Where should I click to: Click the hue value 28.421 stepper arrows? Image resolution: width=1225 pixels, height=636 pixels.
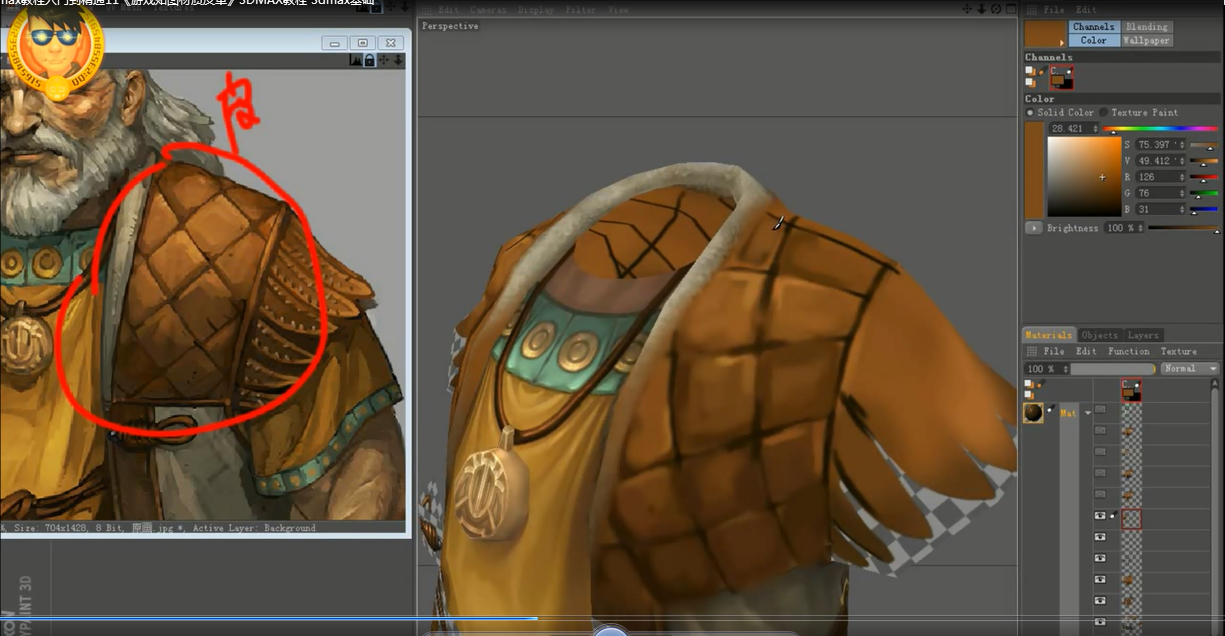[x=1095, y=129]
